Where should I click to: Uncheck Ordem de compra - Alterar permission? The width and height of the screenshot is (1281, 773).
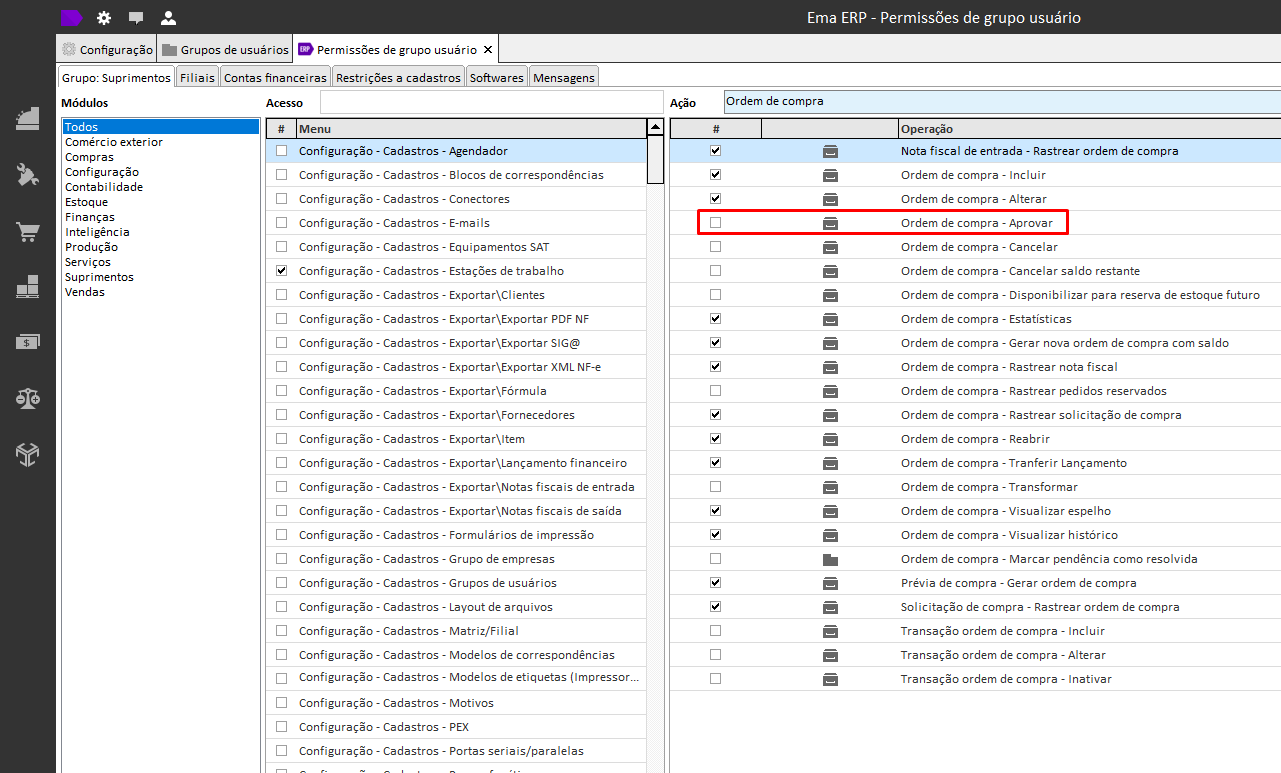pyautogui.click(x=715, y=198)
